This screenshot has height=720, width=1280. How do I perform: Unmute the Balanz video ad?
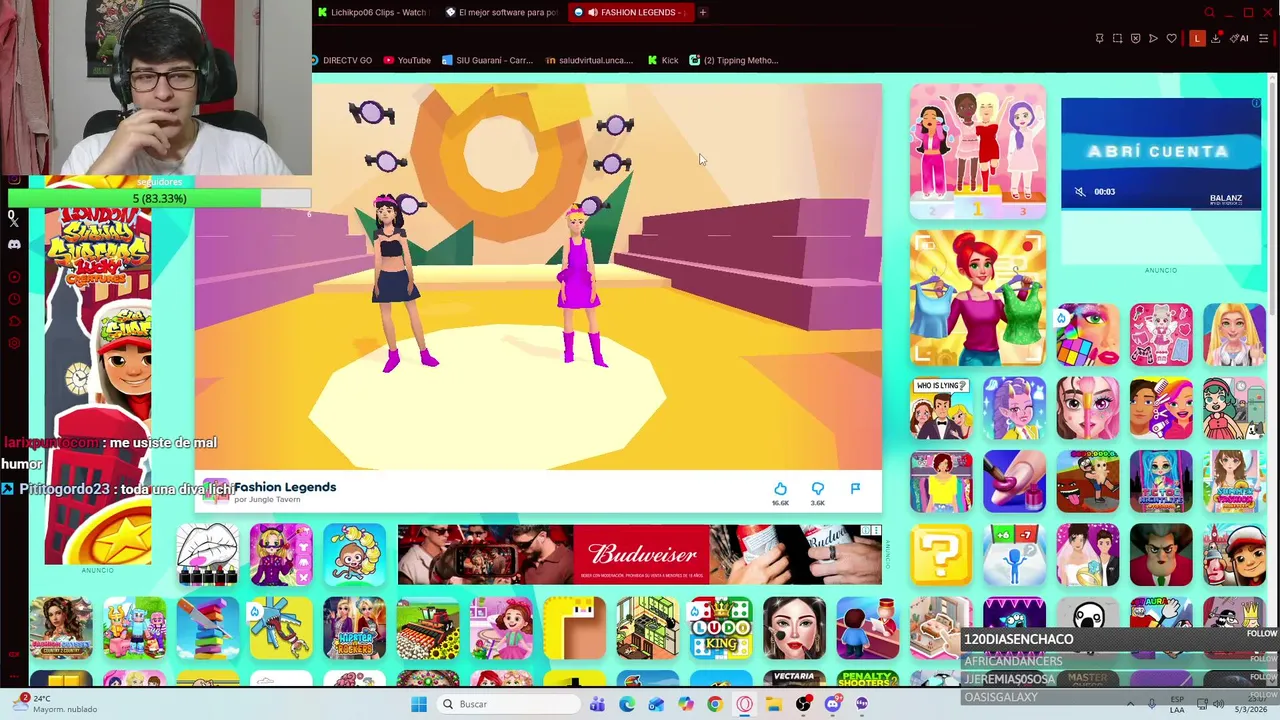pos(1079,191)
